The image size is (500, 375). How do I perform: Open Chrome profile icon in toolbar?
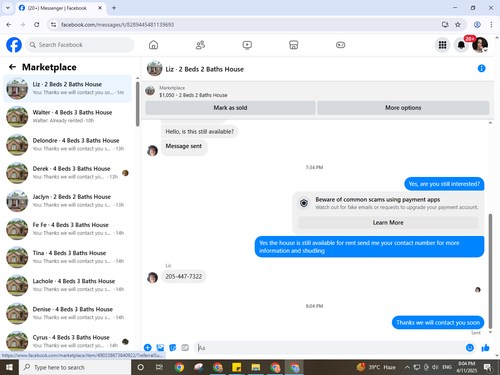pyautogui.click(x=477, y=24)
